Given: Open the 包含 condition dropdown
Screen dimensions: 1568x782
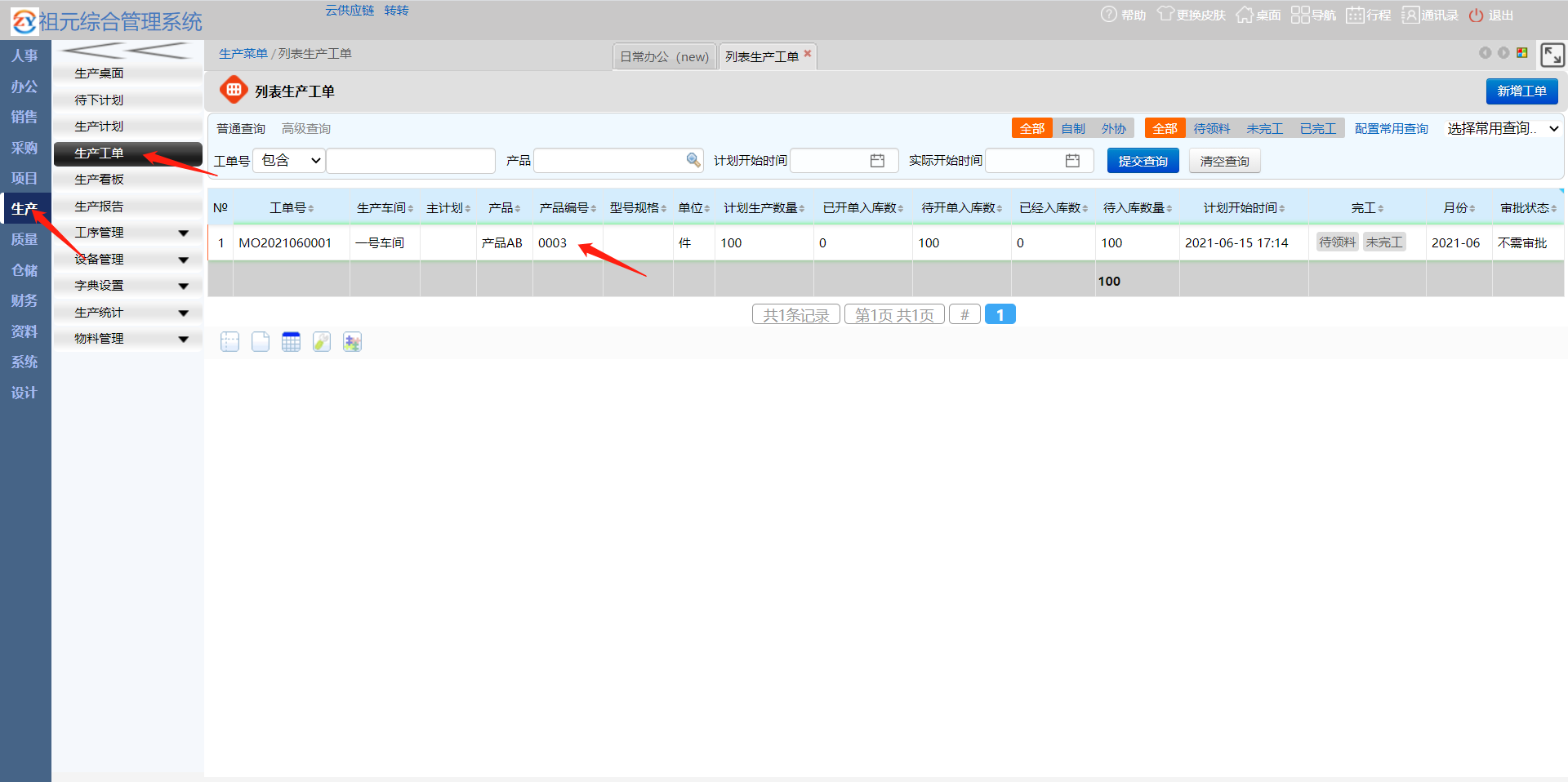Looking at the screenshot, I should (290, 161).
